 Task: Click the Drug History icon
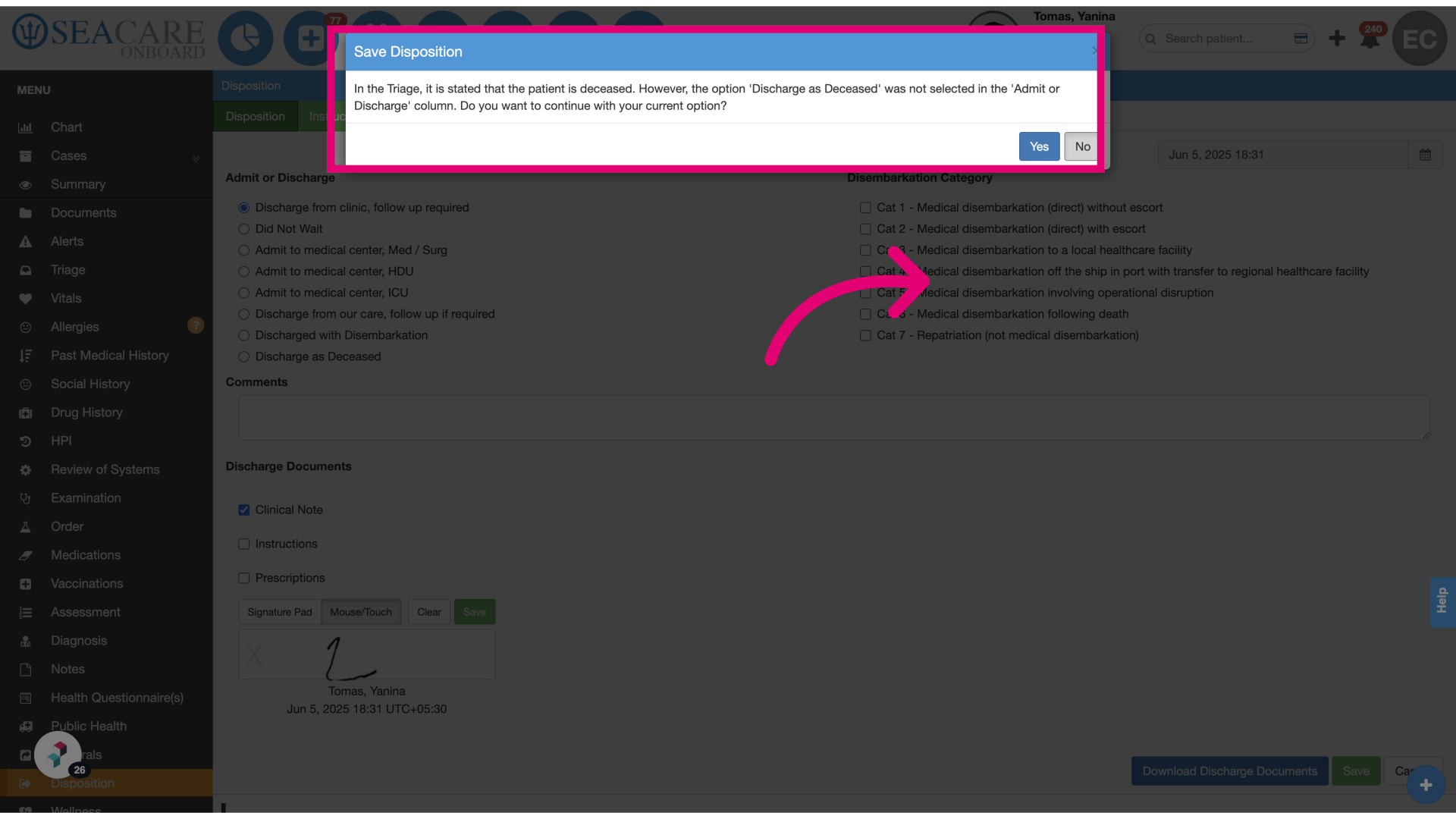25,413
